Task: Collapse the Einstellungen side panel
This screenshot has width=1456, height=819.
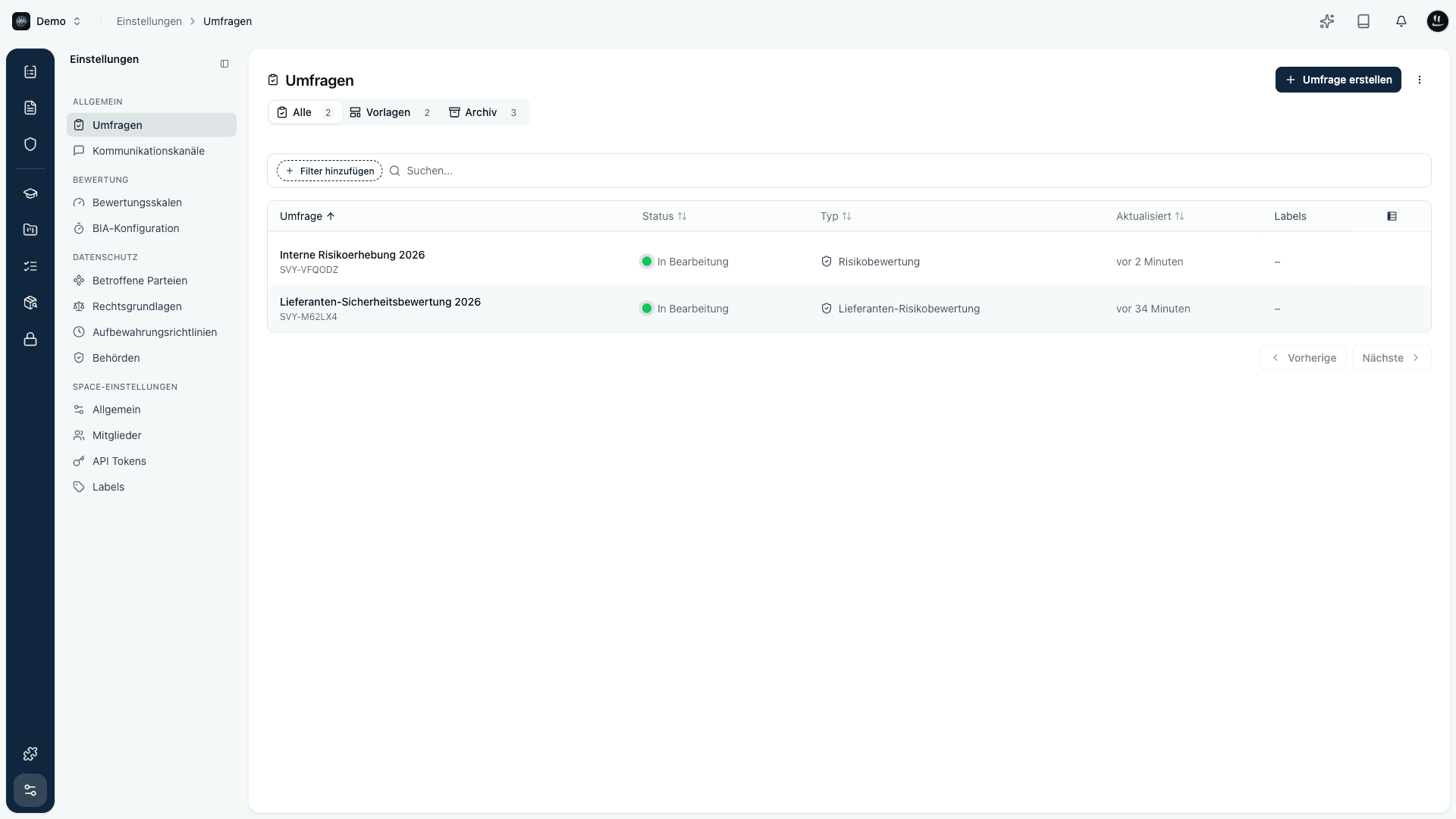Action: 224,64
